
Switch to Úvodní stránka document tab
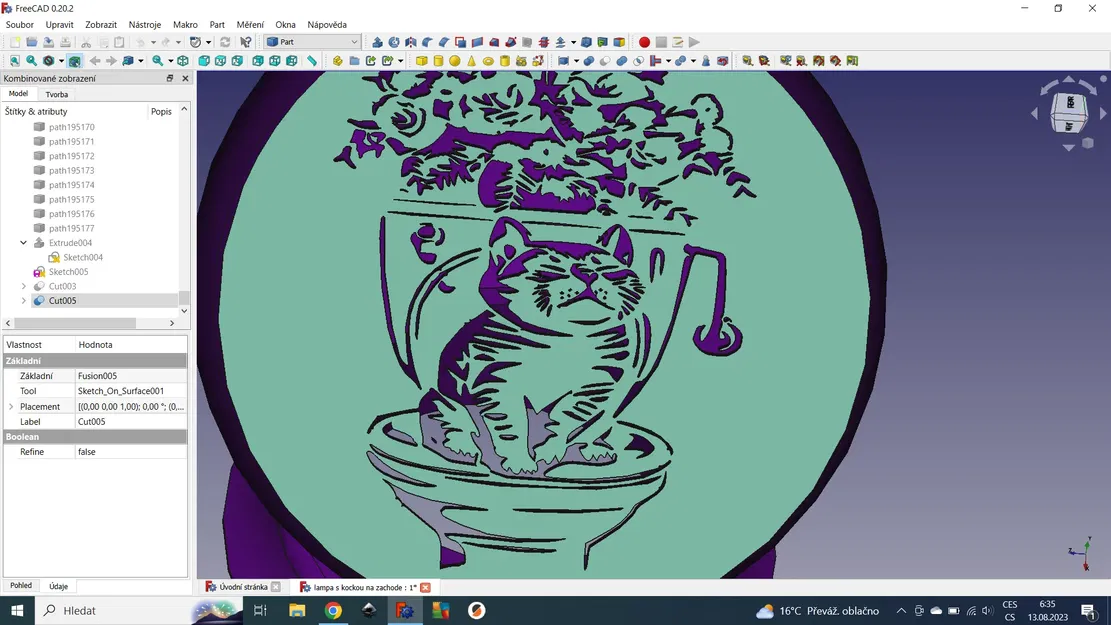pyautogui.click(x=243, y=587)
